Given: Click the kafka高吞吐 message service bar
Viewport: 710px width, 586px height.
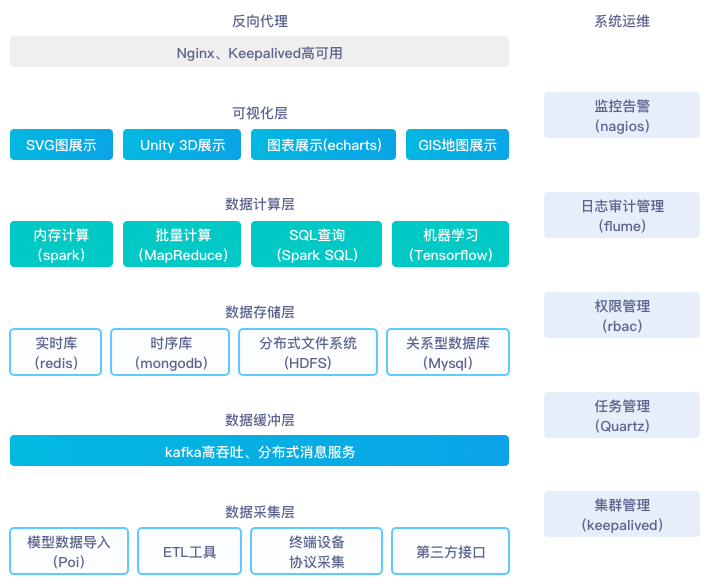Looking at the screenshot, I should 259,452.
